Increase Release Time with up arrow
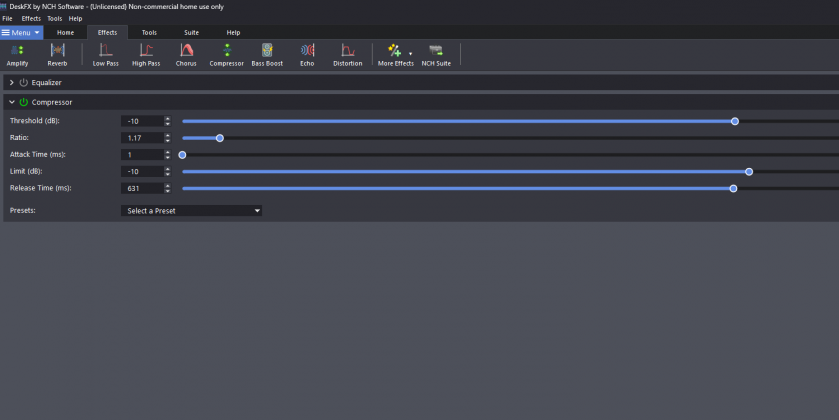The height and width of the screenshot is (420, 839). click(x=167, y=186)
